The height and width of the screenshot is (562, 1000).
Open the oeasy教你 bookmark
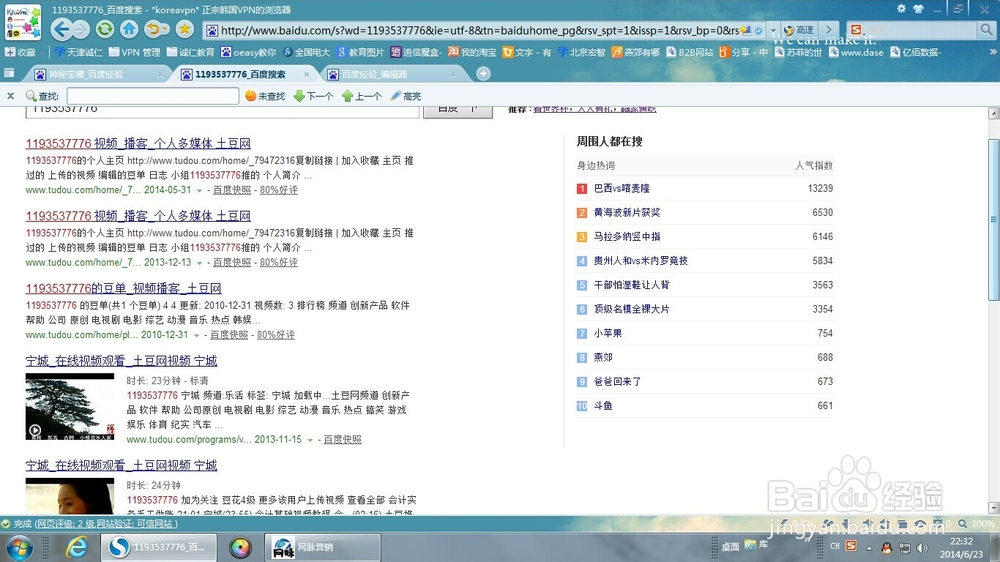pos(249,52)
